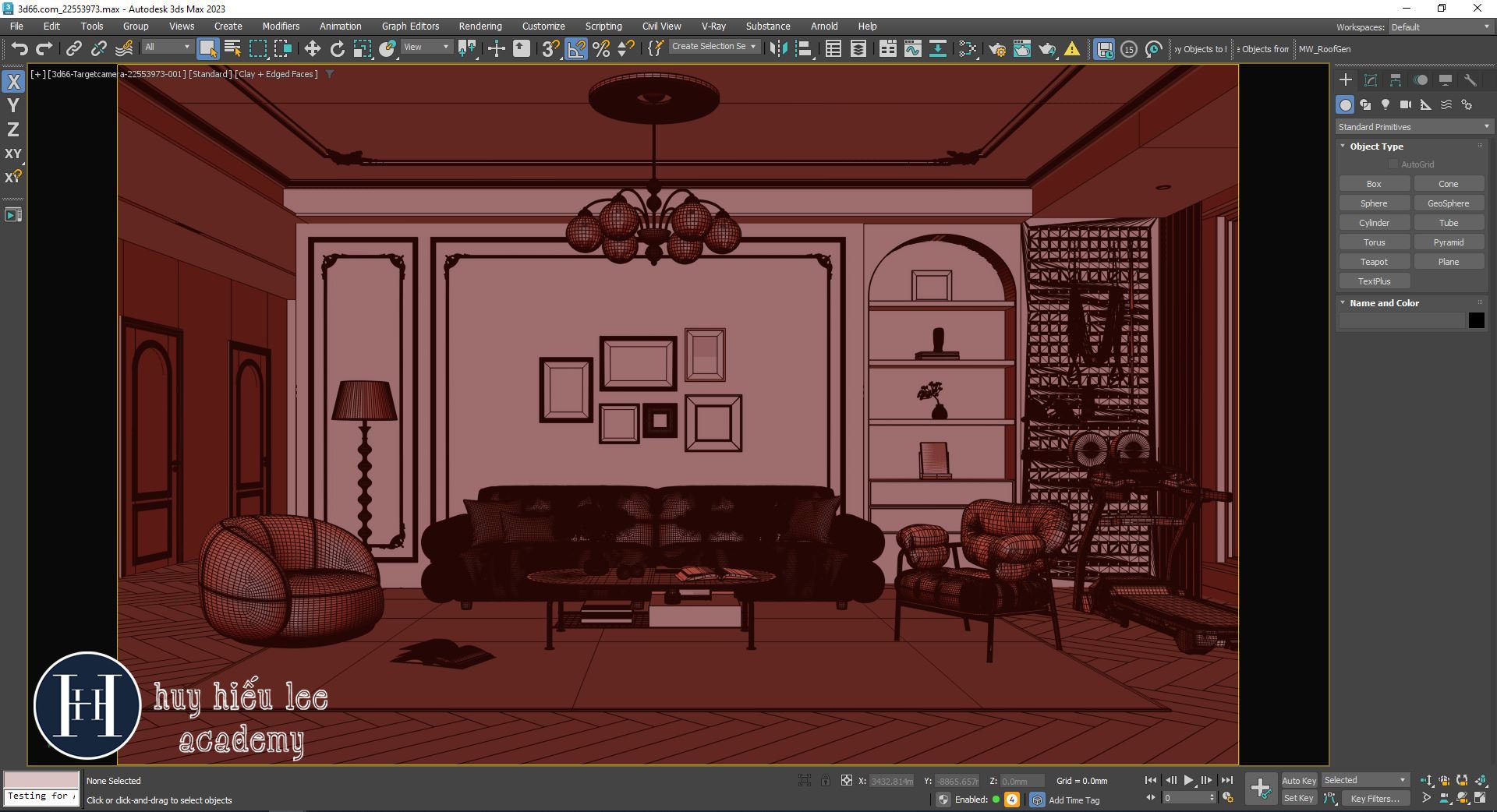Click the Mirror objects tool
Image resolution: width=1497 pixels, height=812 pixels.
(x=777, y=49)
